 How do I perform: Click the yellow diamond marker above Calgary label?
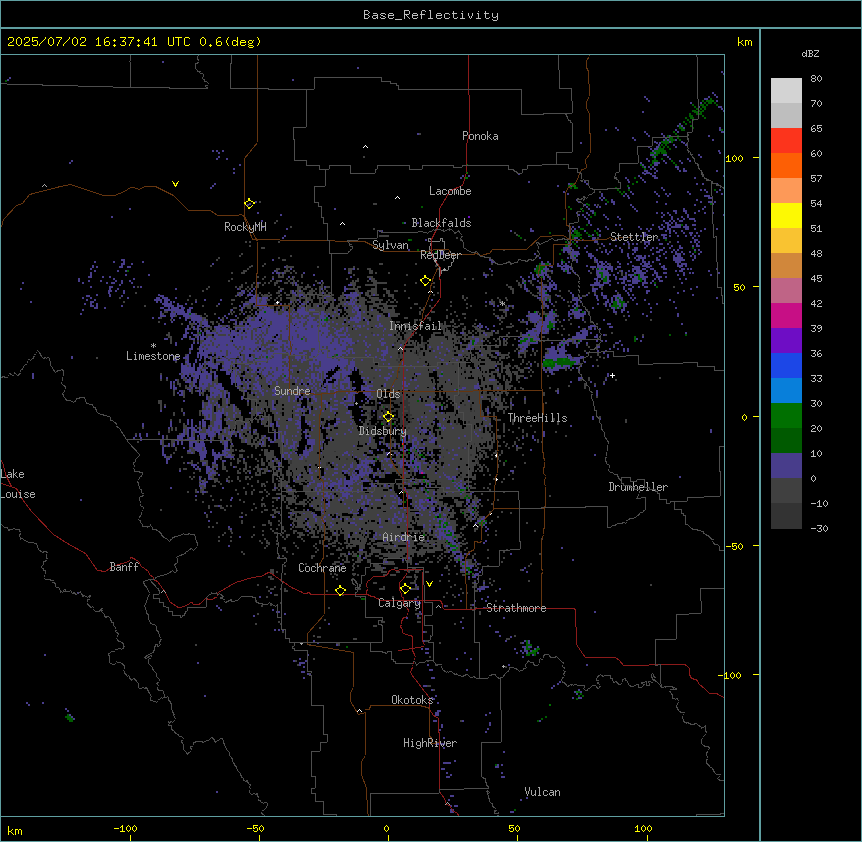coord(405,589)
